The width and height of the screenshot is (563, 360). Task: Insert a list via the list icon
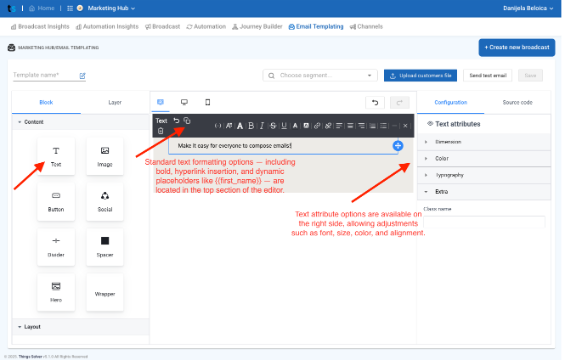(383, 126)
